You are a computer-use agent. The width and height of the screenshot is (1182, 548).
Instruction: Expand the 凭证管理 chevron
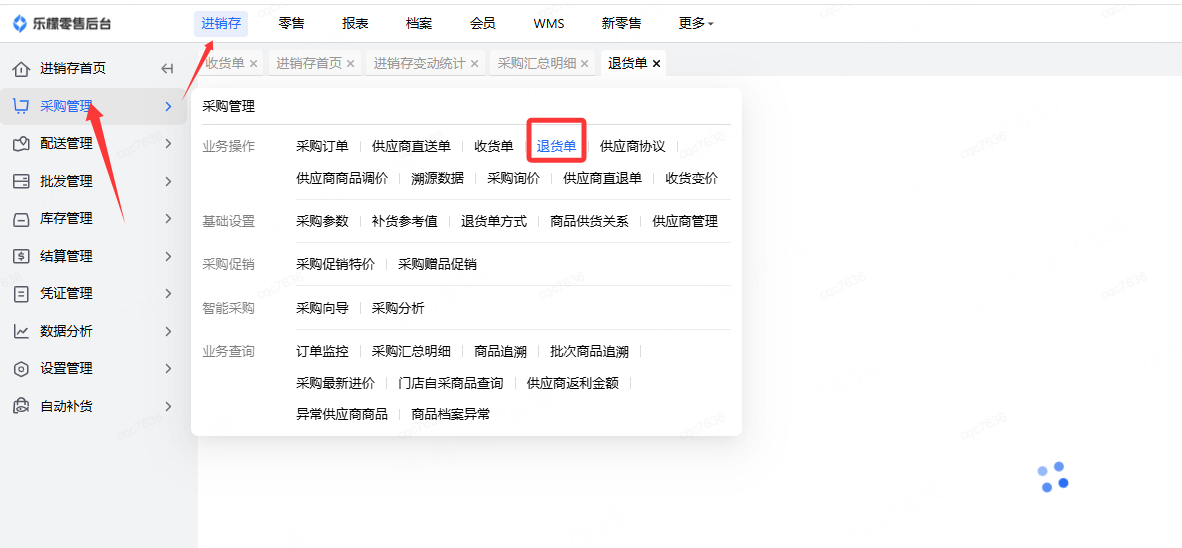(168, 293)
